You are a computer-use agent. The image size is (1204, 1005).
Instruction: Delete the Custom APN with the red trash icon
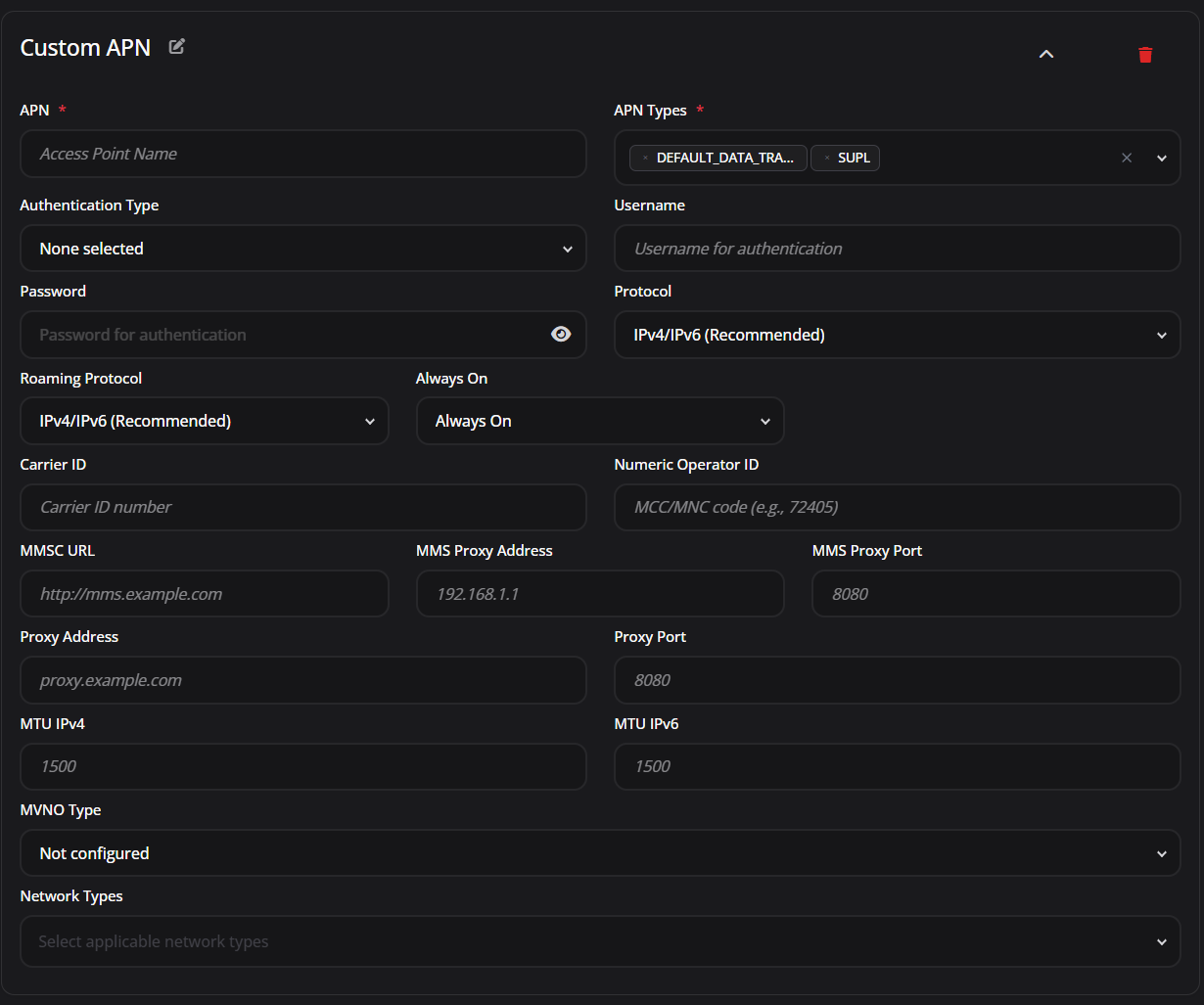tap(1145, 54)
